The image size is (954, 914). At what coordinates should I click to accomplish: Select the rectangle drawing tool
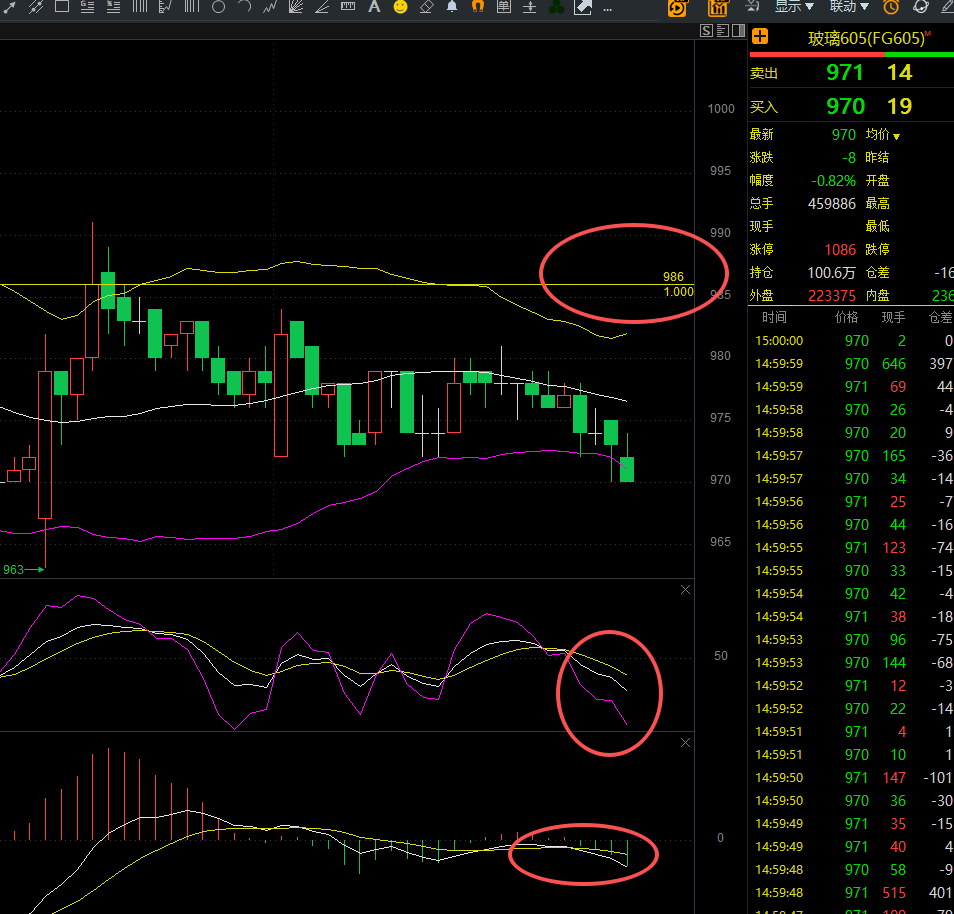tap(61, 7)
